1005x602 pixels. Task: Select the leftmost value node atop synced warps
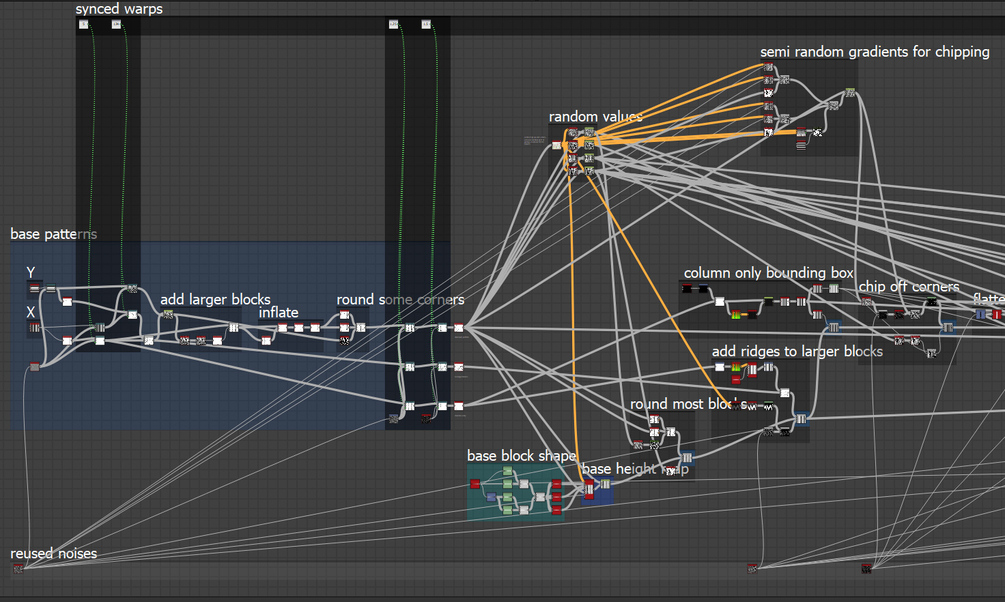click(83, 24)
